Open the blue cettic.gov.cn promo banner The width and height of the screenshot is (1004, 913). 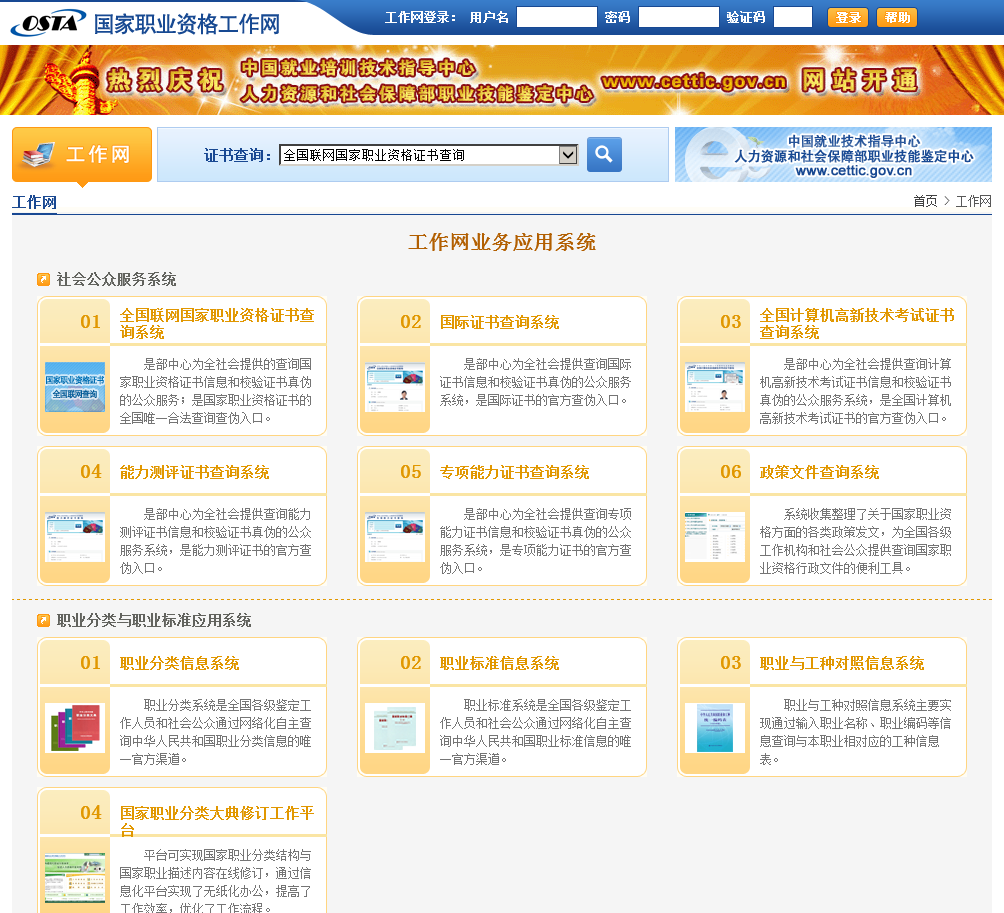point(833,154)
